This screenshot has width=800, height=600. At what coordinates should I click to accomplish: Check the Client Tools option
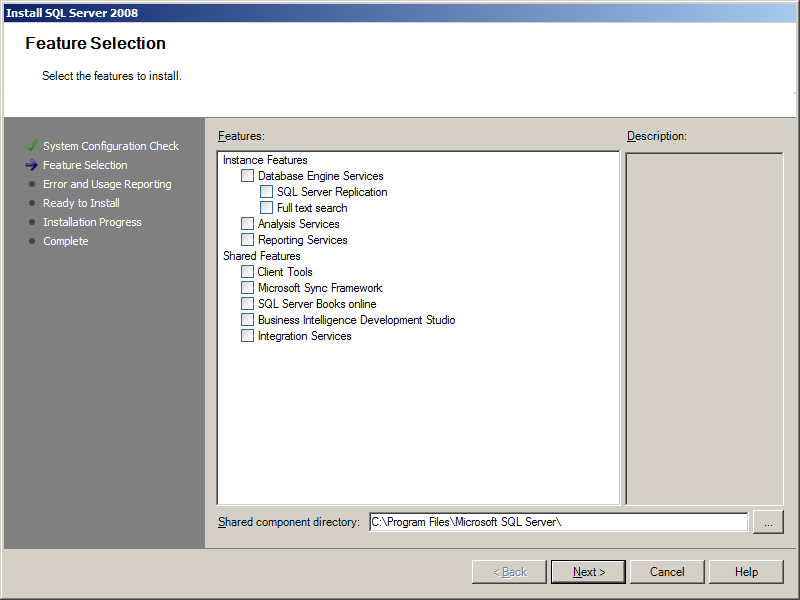(247, 272)
